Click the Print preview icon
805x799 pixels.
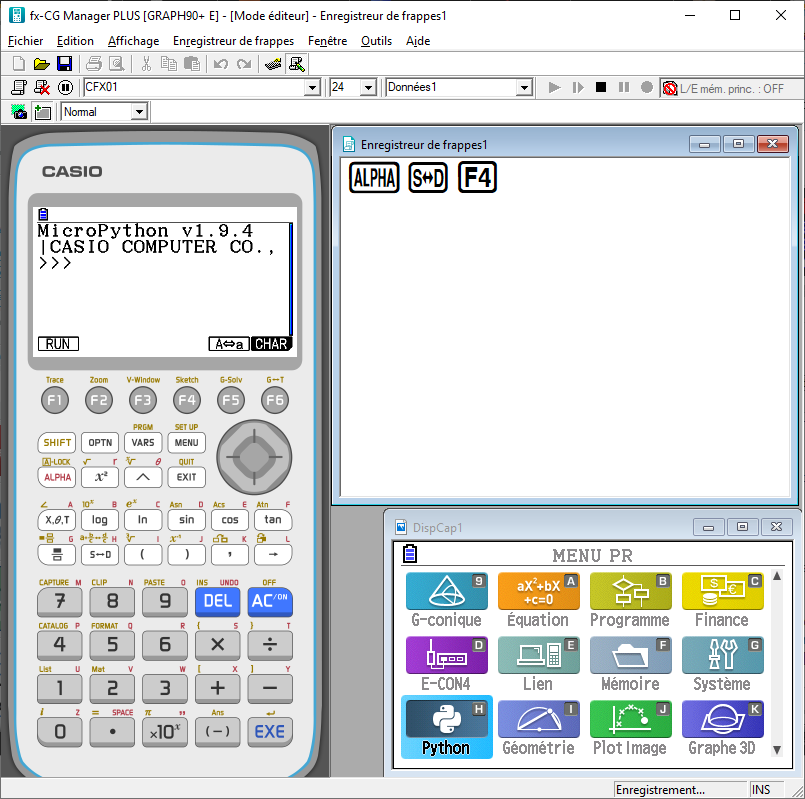coord(117,64)
